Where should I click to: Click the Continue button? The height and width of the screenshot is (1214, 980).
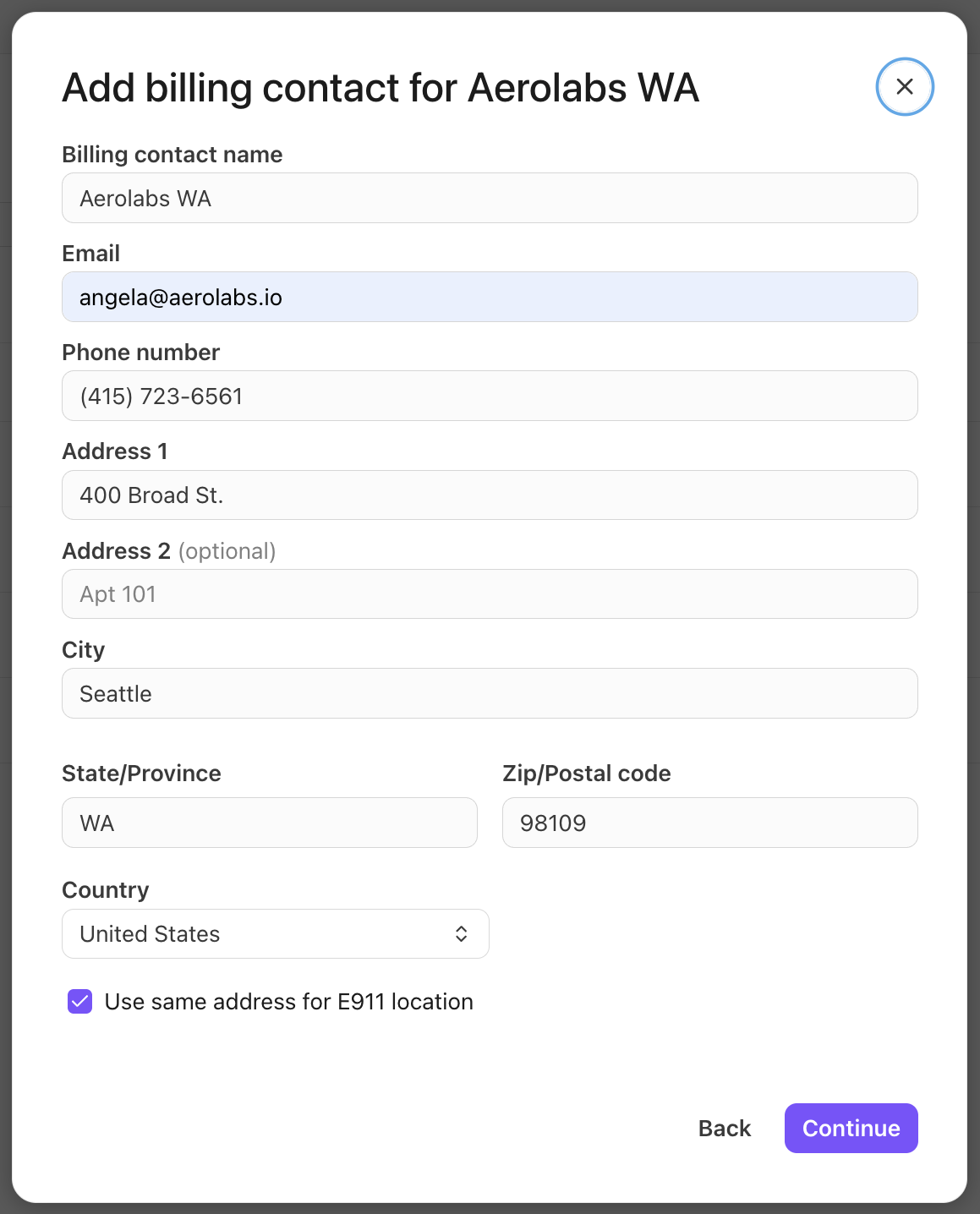[851, 1128]
